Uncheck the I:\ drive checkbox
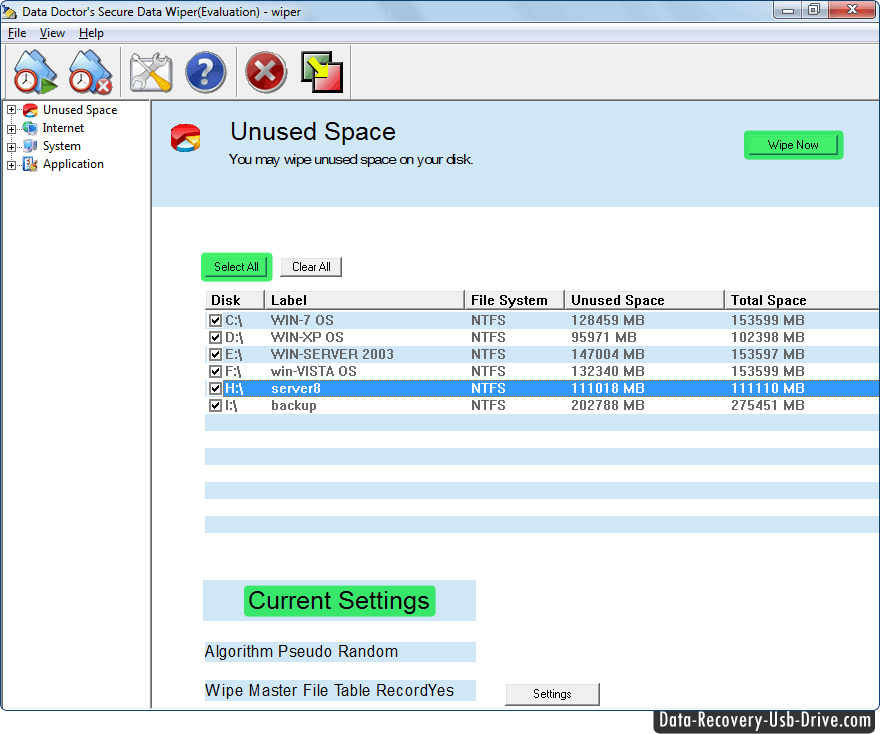Viewport: 880px width, 734px height. [216, 406]
